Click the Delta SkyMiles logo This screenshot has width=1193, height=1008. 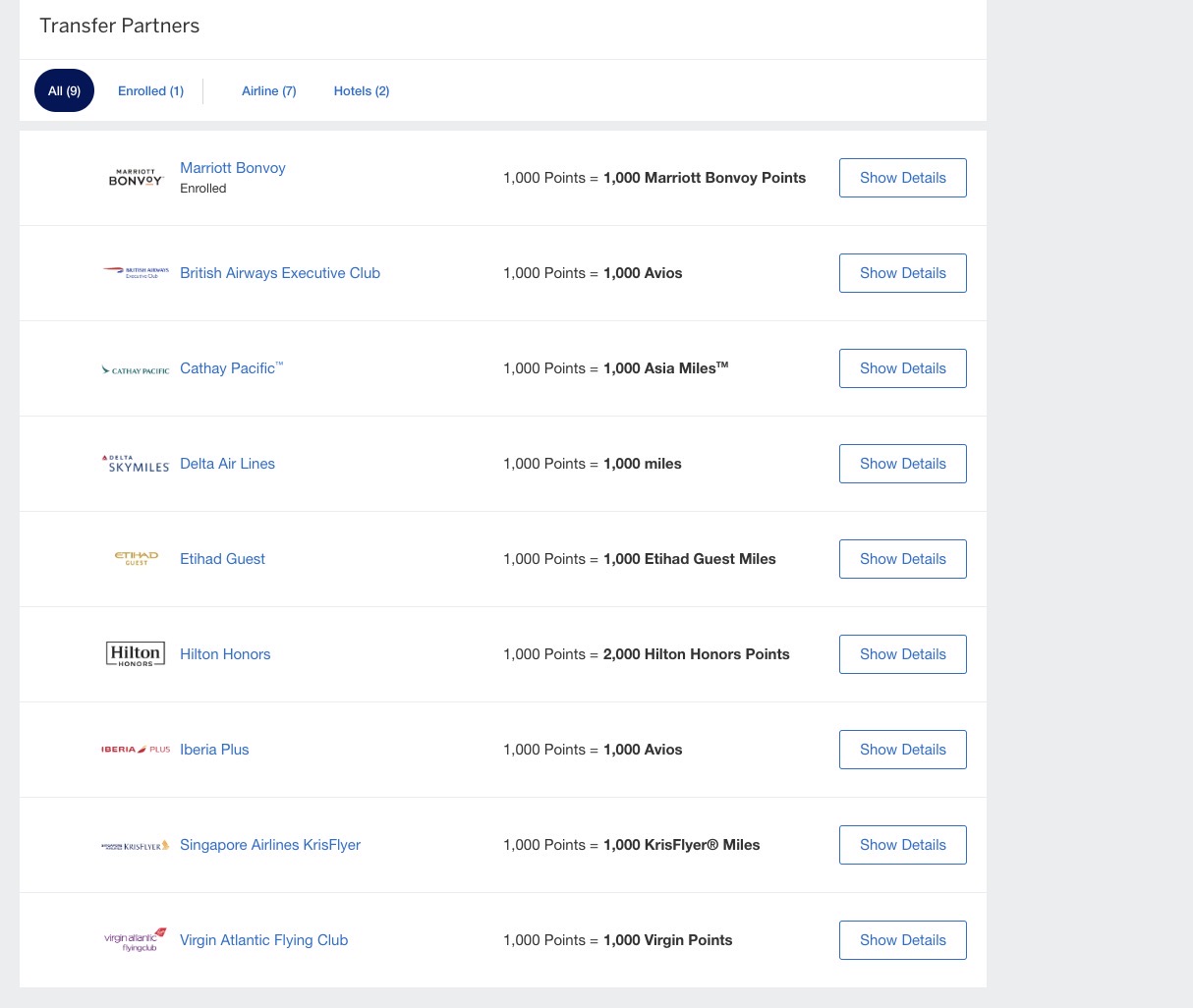click(x=136, y=464)
